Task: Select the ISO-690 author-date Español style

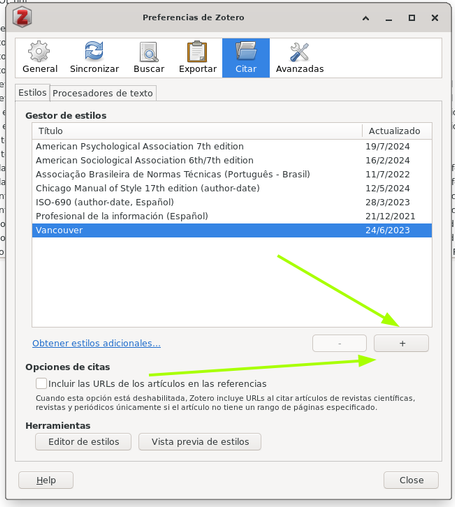Action: tap(232, 202)
